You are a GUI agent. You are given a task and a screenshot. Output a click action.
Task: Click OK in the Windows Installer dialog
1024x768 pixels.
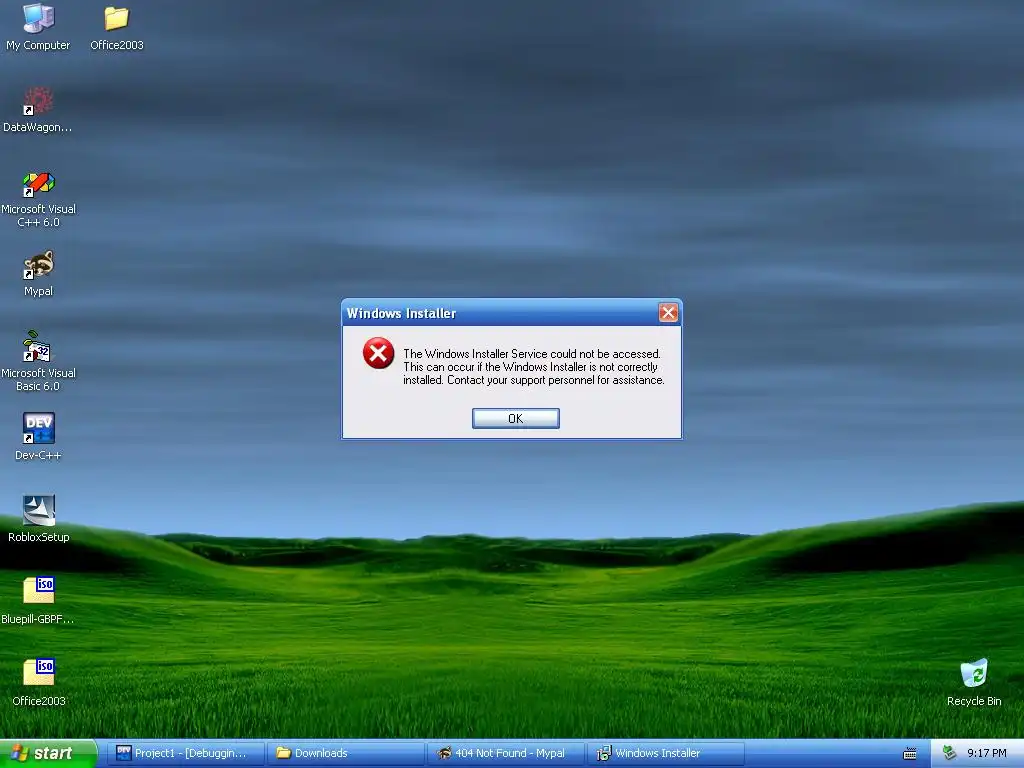pyautogui.click(x=515, y=419)
